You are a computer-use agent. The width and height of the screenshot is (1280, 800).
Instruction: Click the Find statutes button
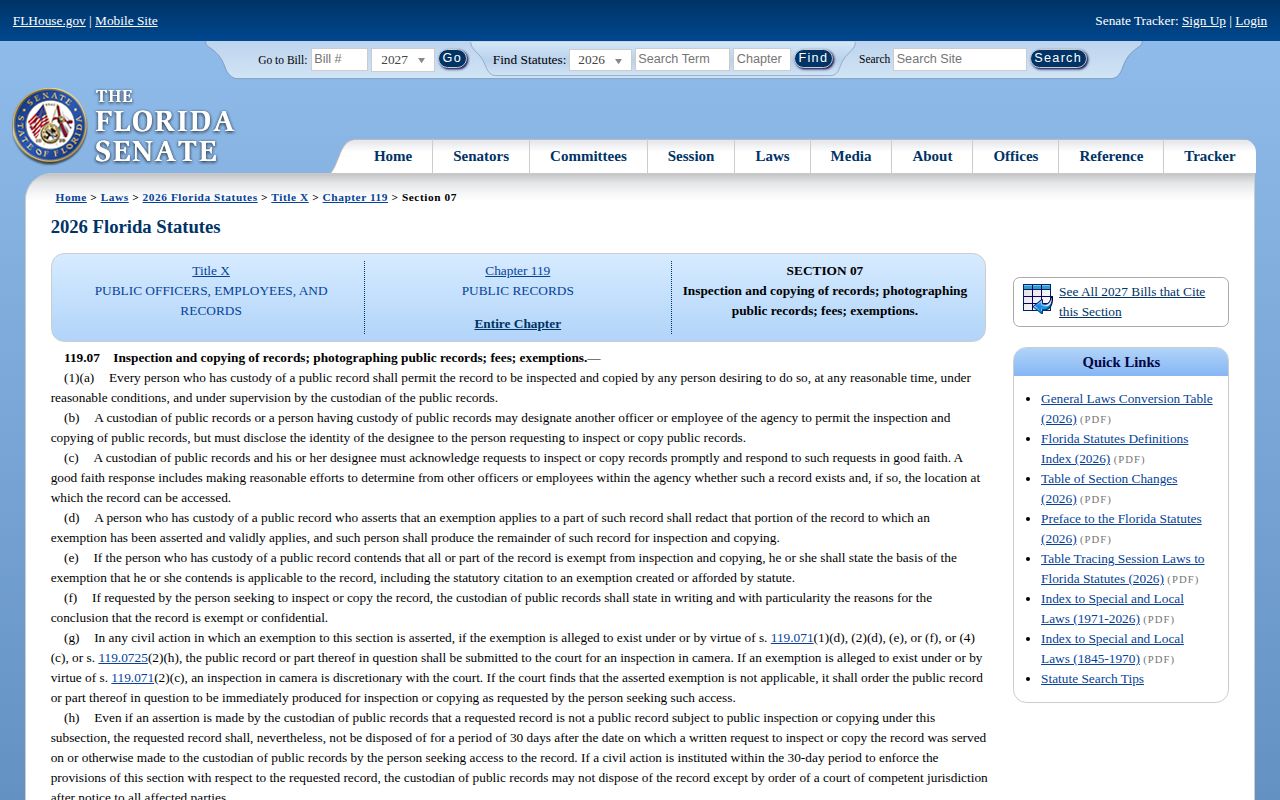point(813,59)
